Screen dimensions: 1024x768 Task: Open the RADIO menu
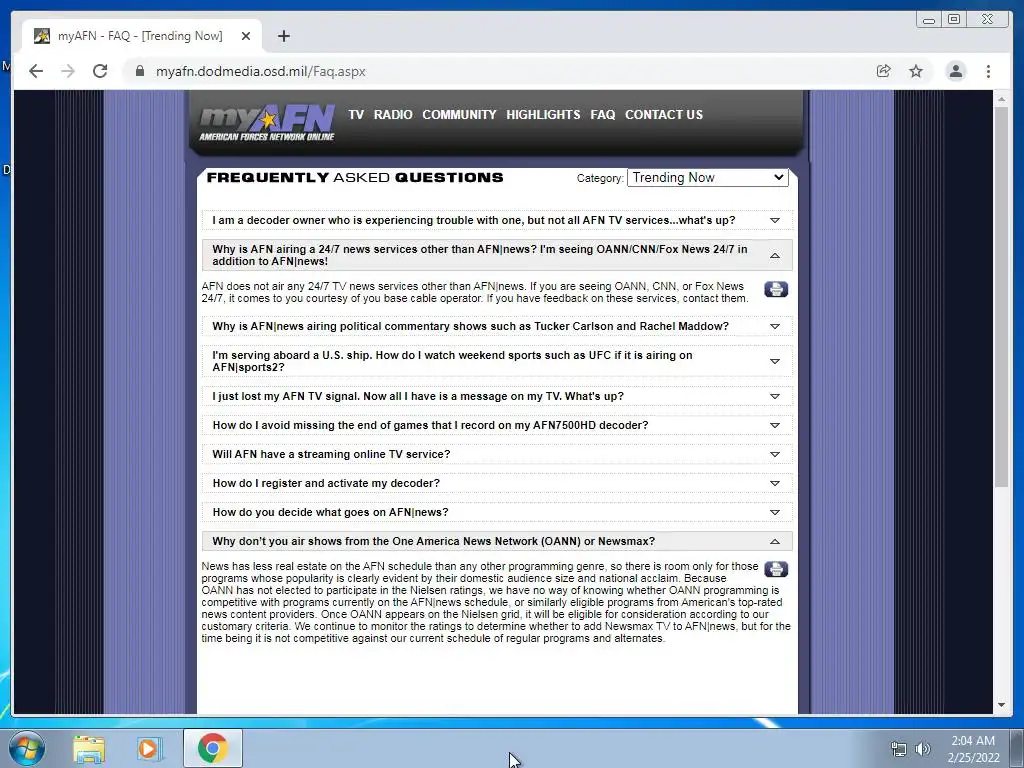(392, 114)
